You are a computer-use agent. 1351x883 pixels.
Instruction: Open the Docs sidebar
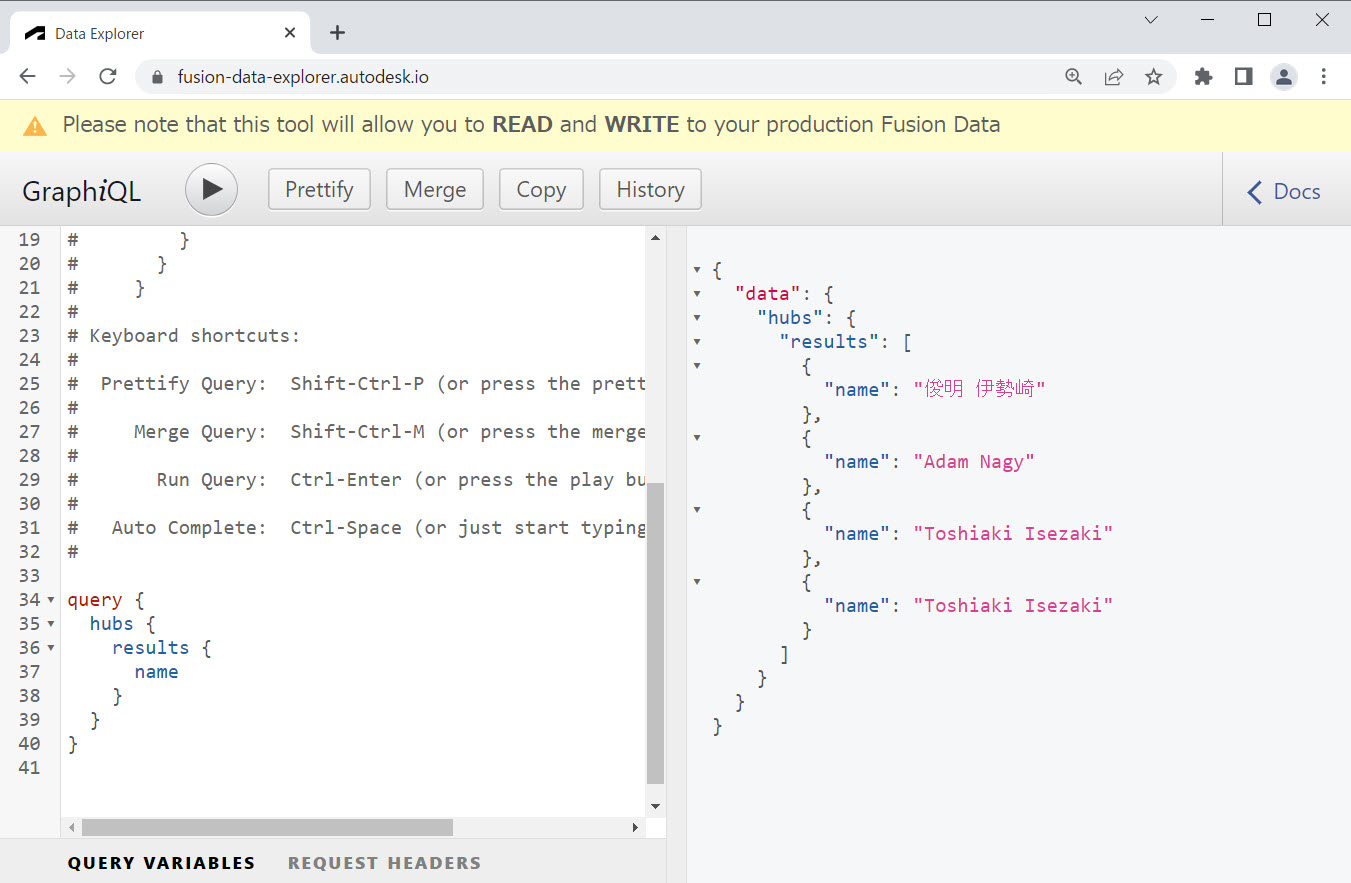pos(1285,191)
